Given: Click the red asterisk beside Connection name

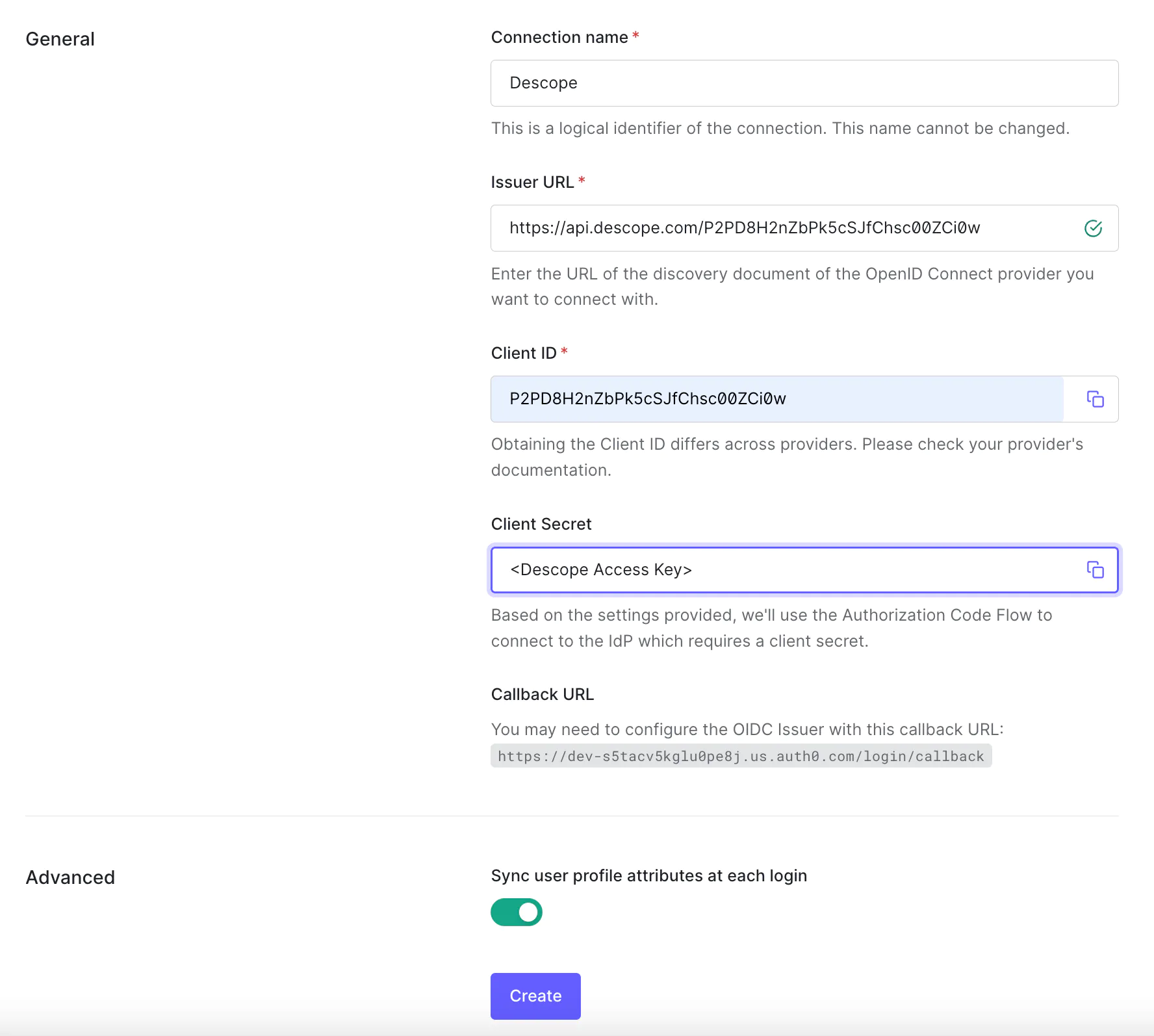Looking at the screenshot, I should point(635,37).
